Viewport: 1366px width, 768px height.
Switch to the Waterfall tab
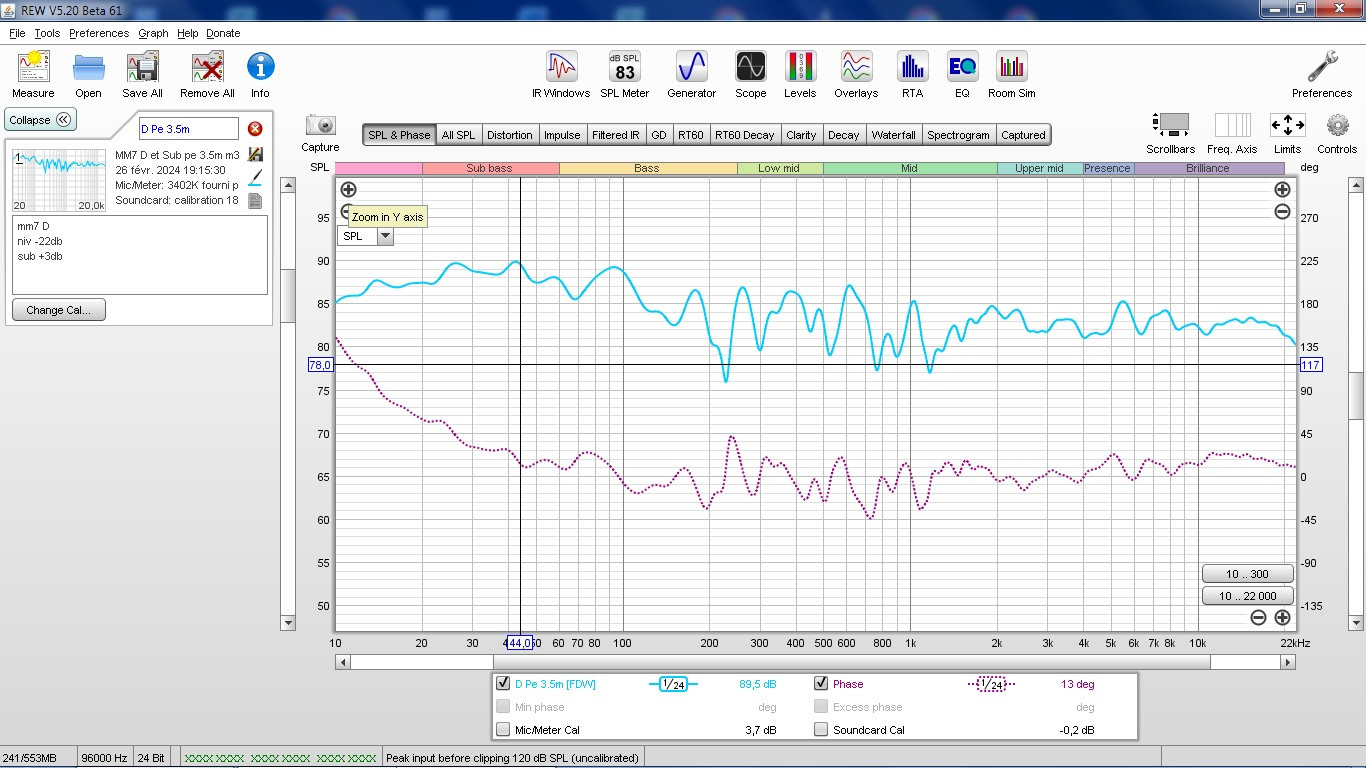[893, 135]
